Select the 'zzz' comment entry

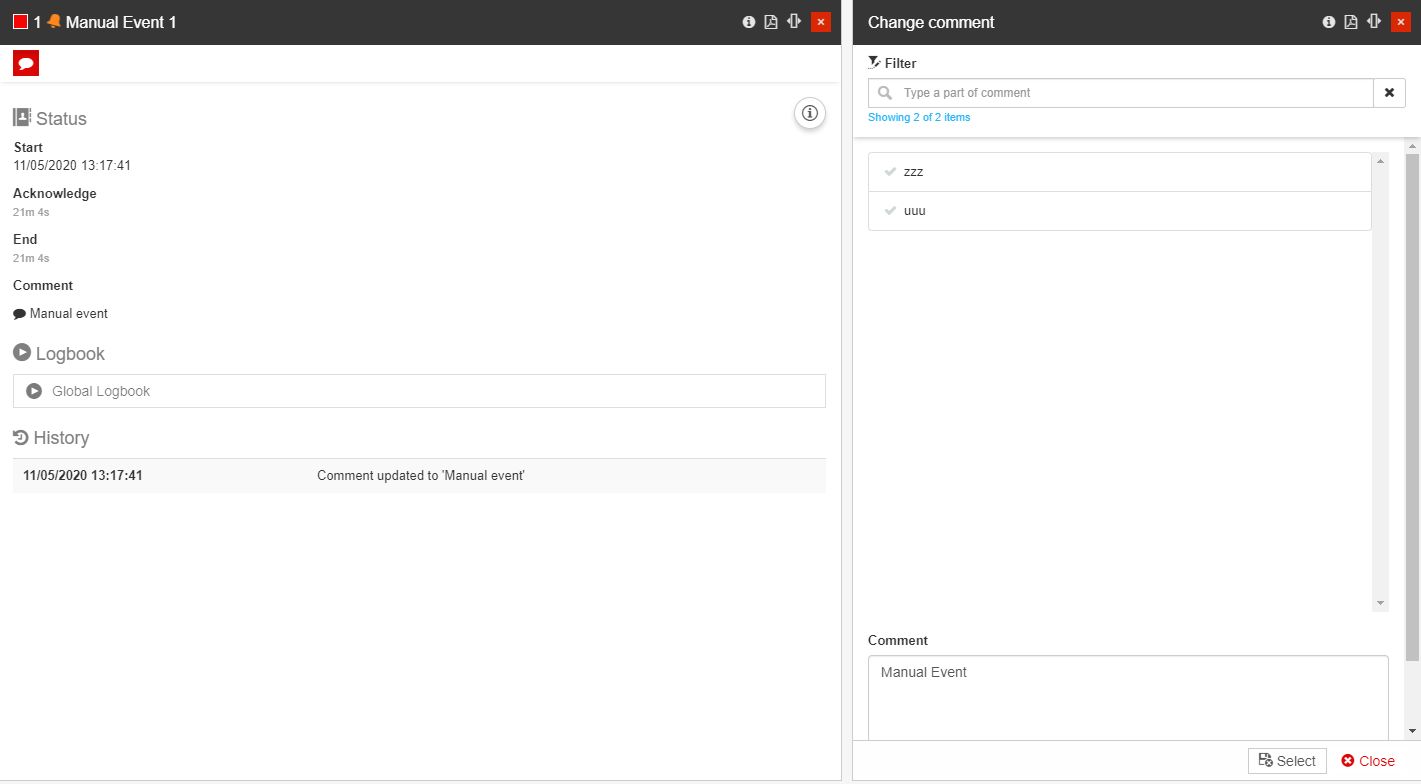pos(1119,172)
